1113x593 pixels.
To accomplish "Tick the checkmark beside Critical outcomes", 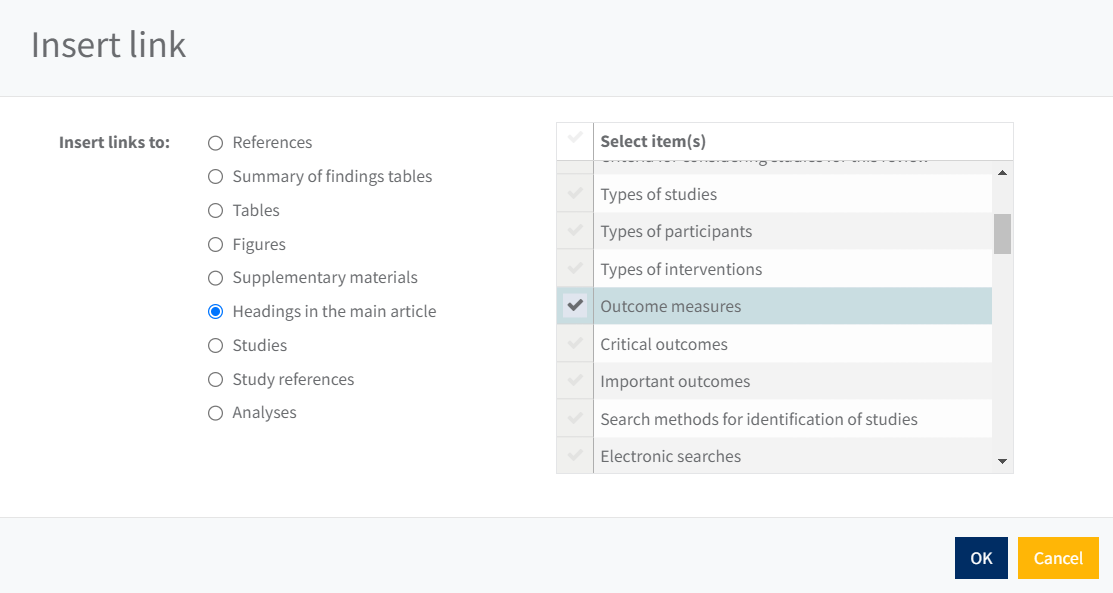I will 575,344.
